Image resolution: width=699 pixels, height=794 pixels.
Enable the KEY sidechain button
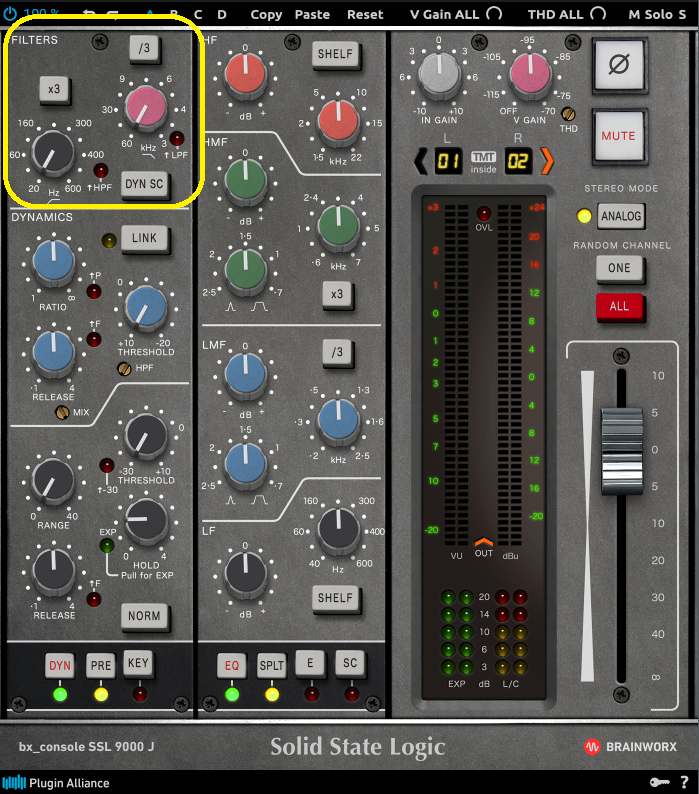tap(138, 663)
